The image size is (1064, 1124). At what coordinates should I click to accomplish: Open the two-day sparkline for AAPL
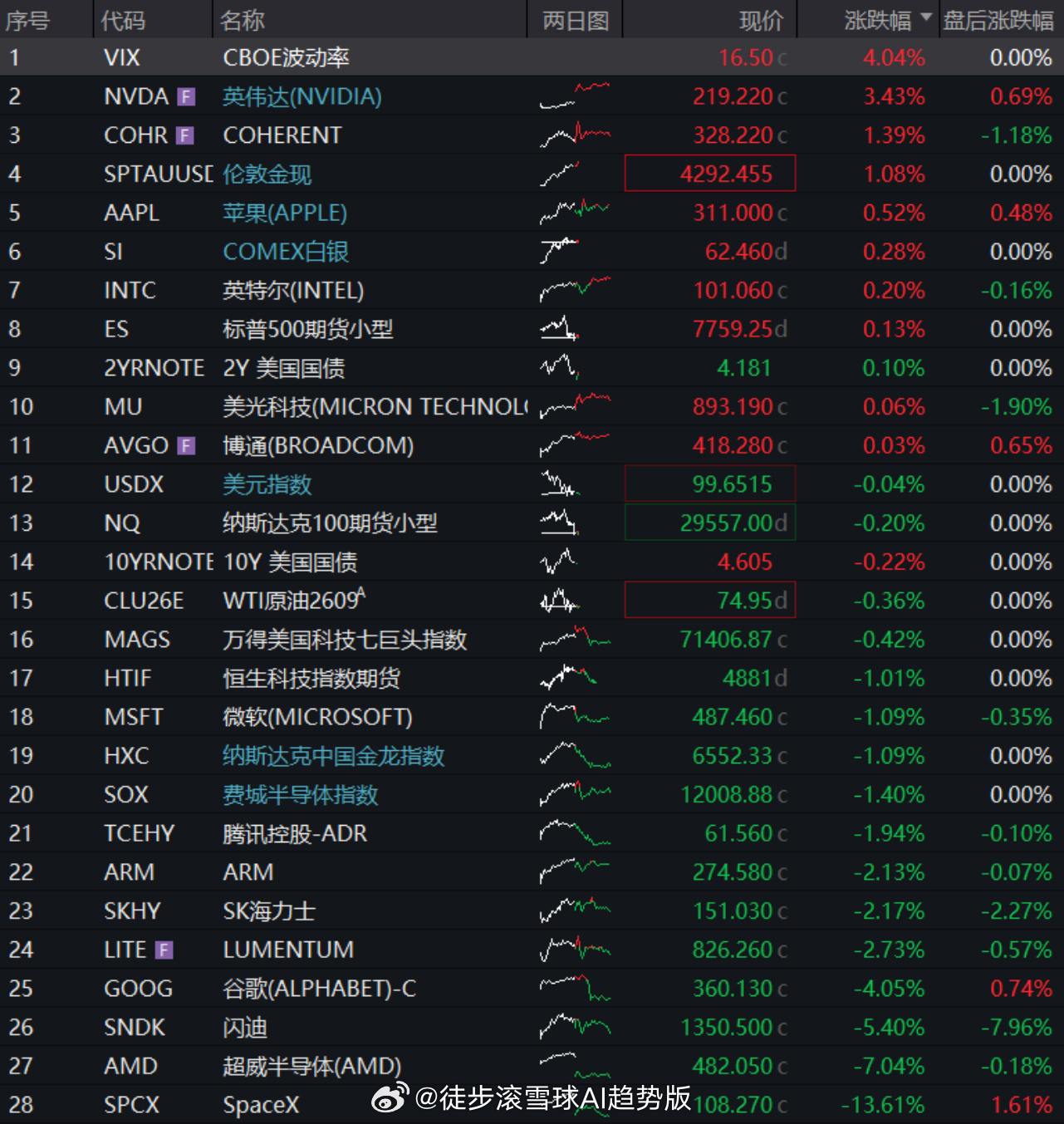coord(575,212)
